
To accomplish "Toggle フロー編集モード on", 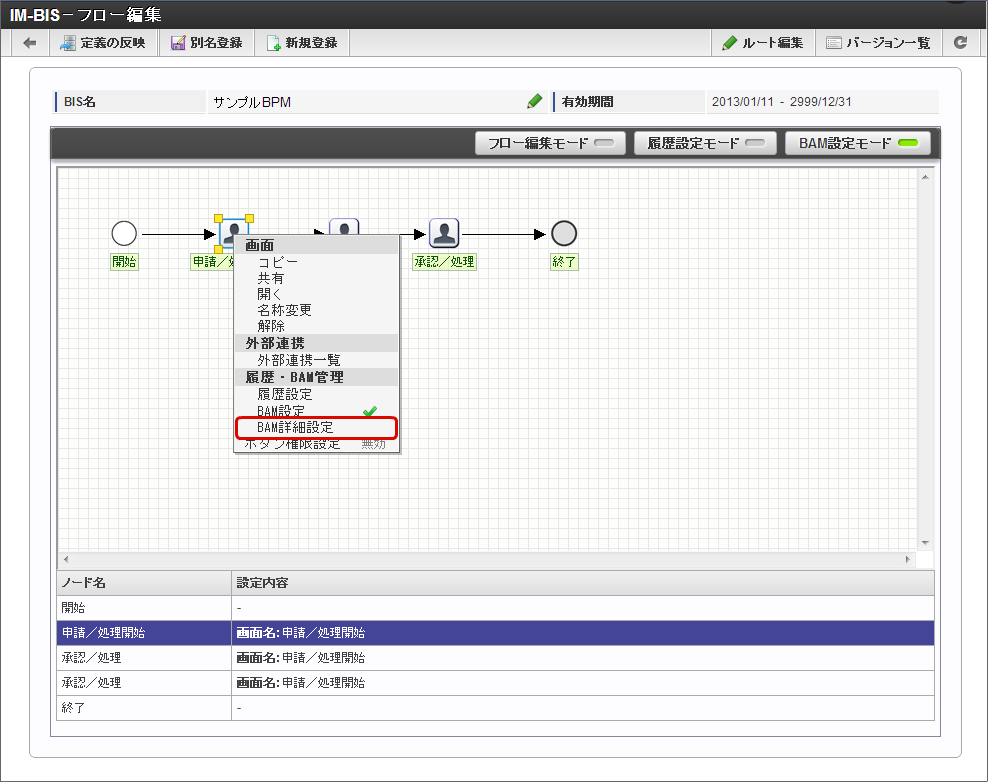I will 550,143.
